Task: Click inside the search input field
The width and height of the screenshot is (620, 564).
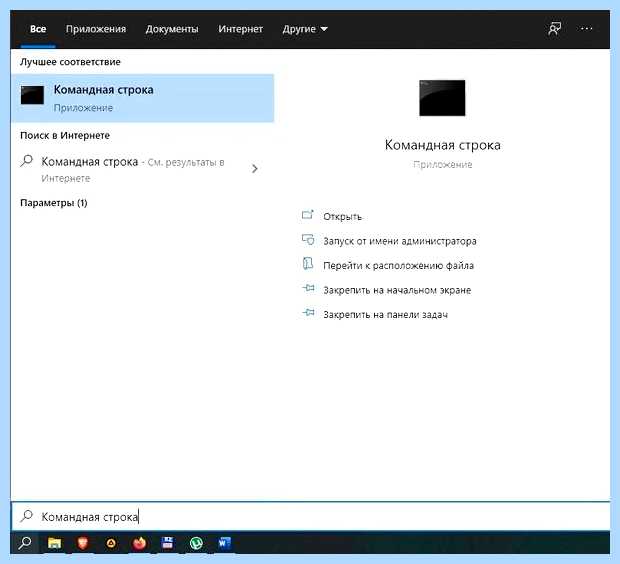Action: pyautogui.click(x=311, y=516)
